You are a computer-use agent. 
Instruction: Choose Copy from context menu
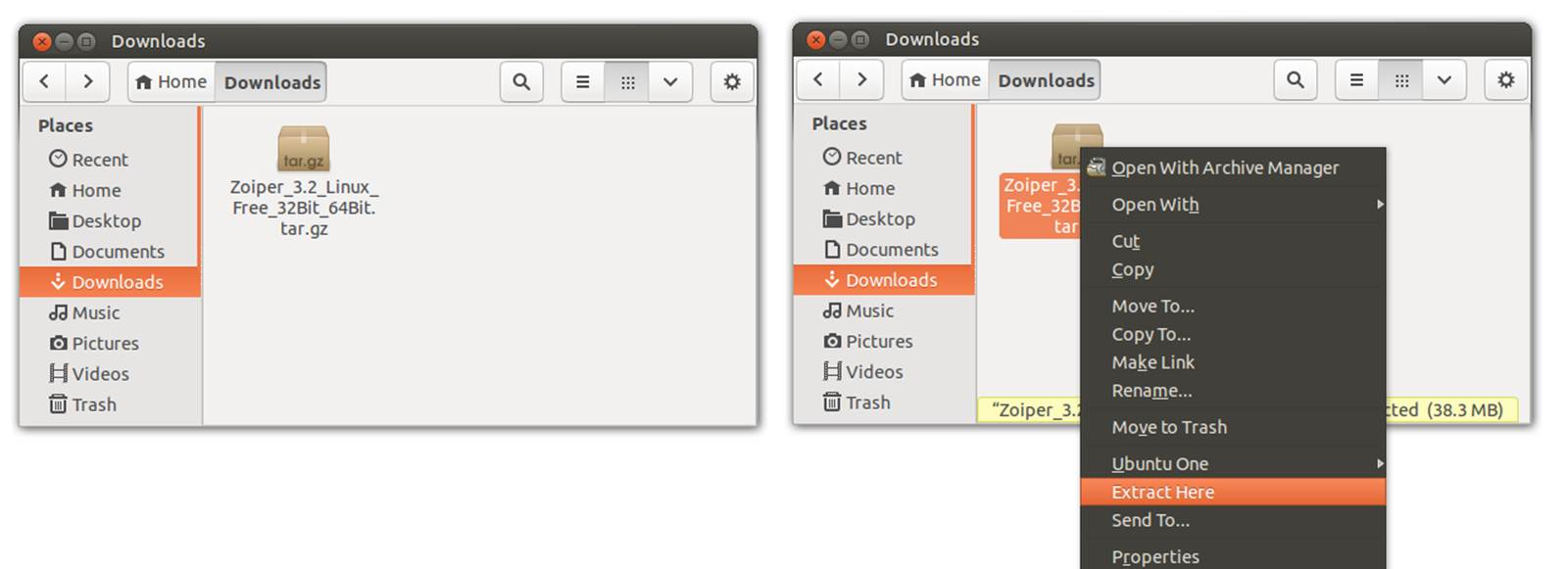click(1233, 269)
